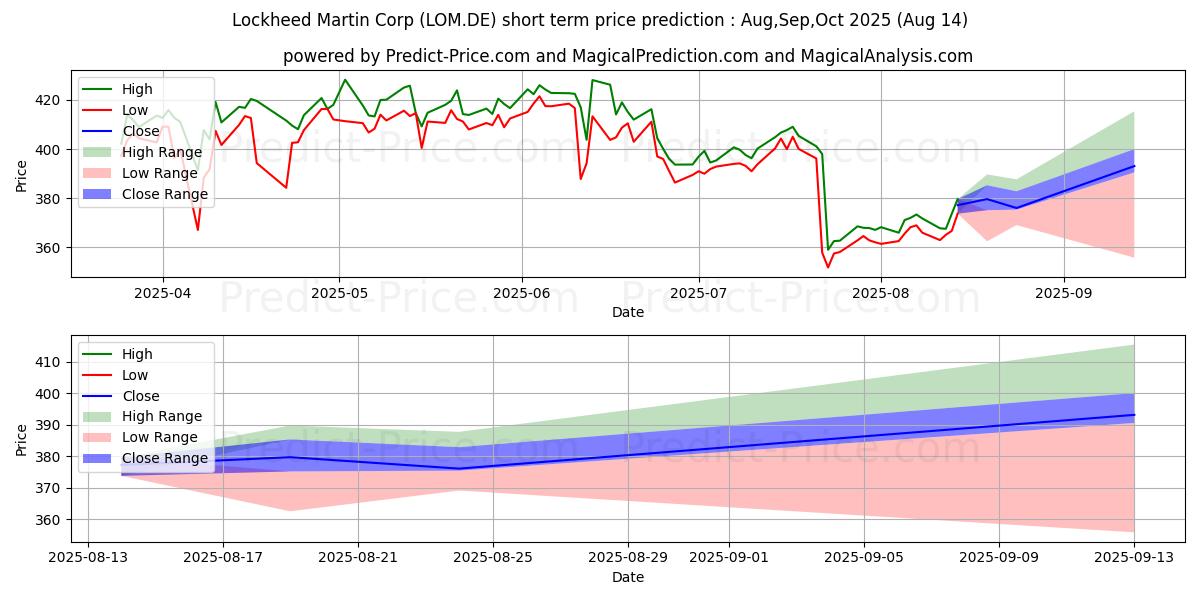Viewport: 1200px width, 600px height.
Task: Select the Low Range pink swatch in top legend
Action: point(100,173)
